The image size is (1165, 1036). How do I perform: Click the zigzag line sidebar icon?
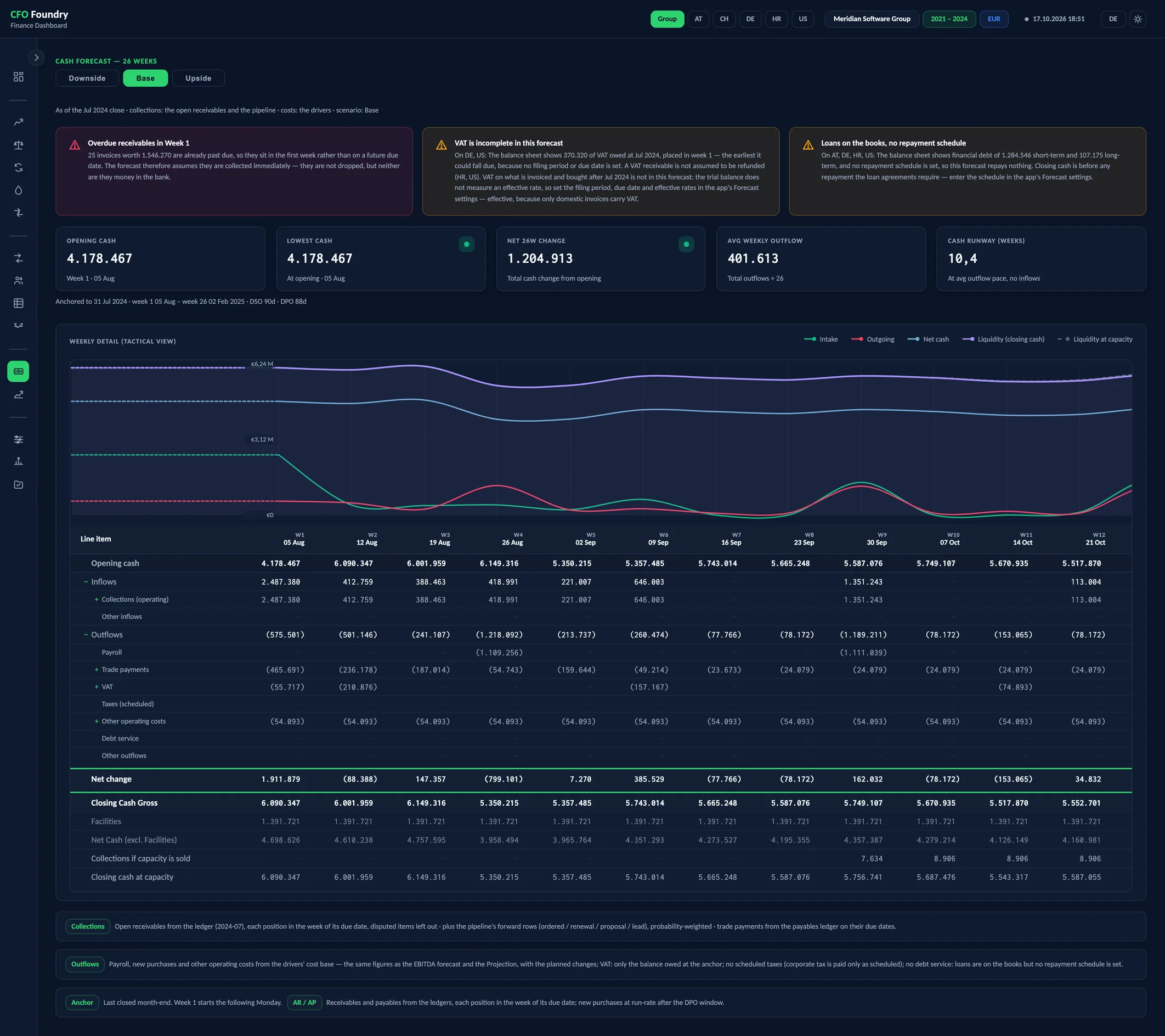(18, 325)
